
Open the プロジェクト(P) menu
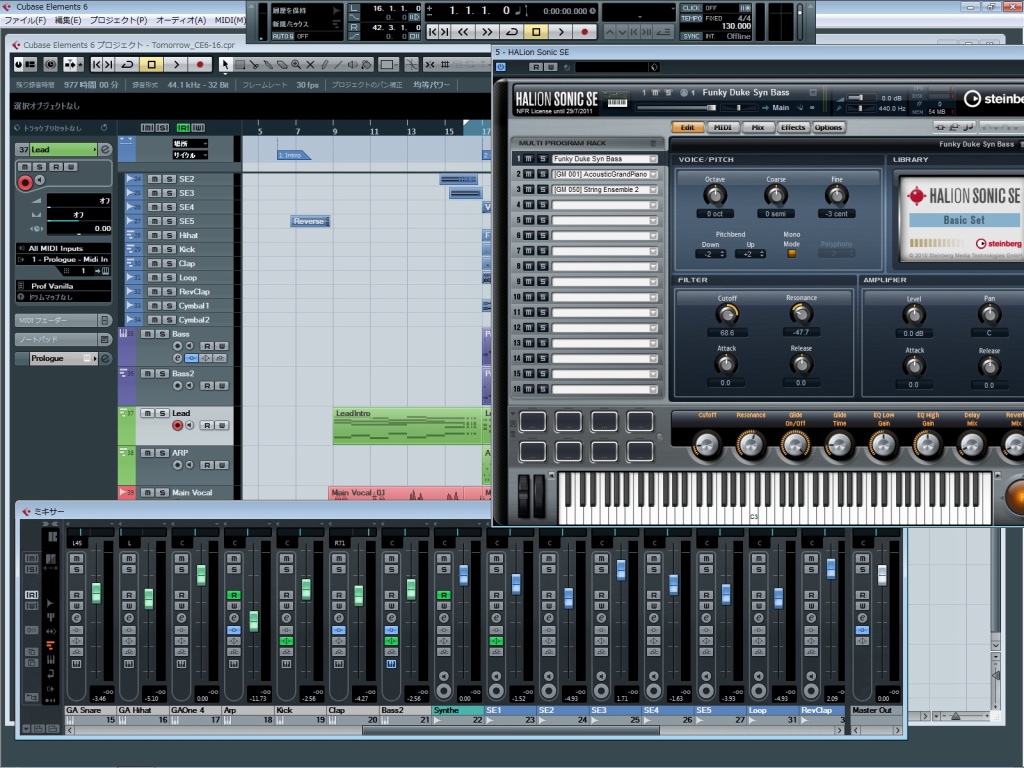118,20
